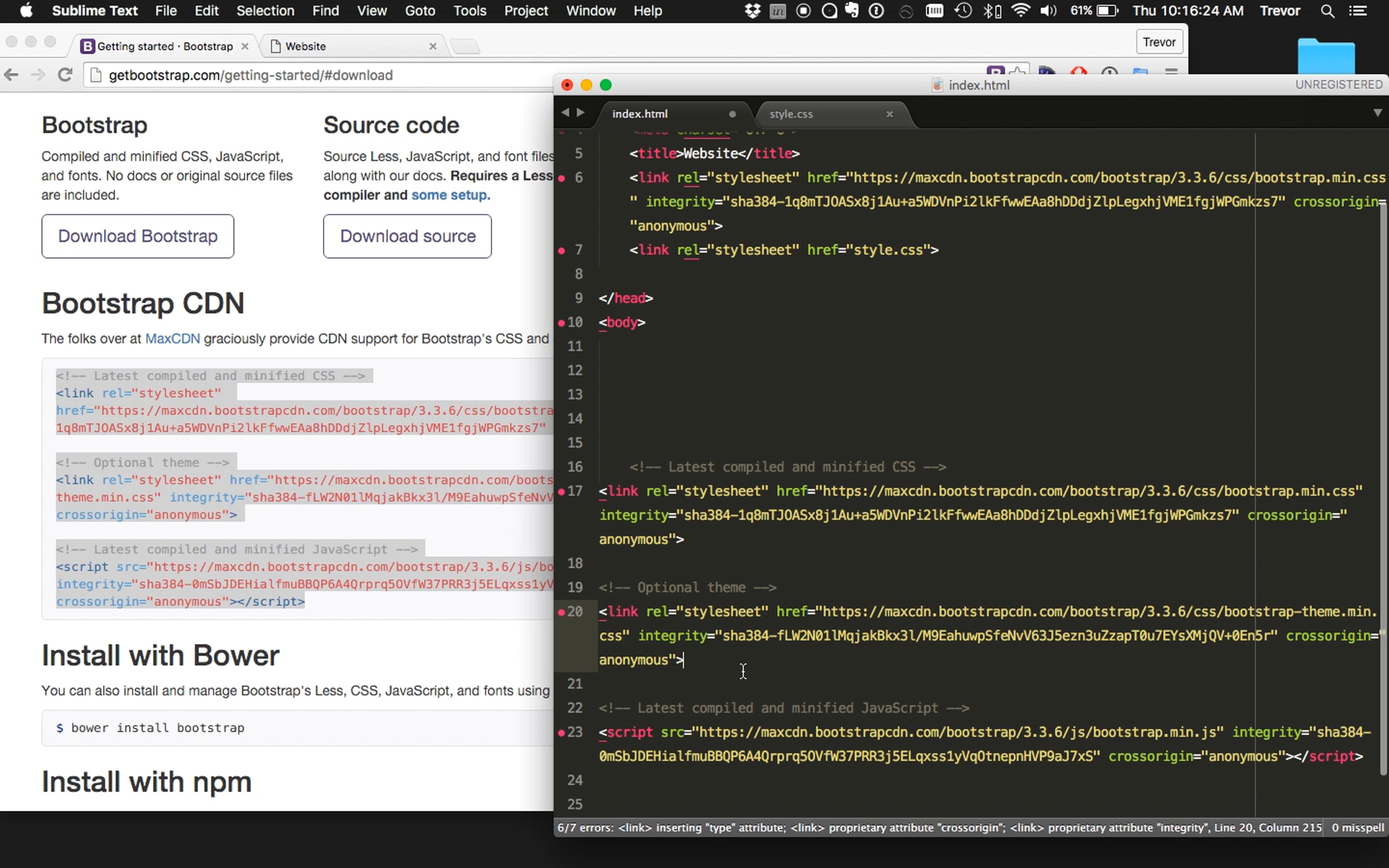Click the memory chip menu bar icon
Viewport: 1389px width, 868px height.
tap(934, 10)
